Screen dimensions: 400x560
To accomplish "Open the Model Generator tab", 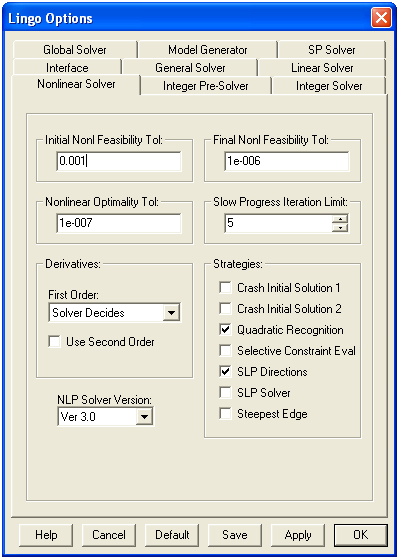I will point(208,50).
